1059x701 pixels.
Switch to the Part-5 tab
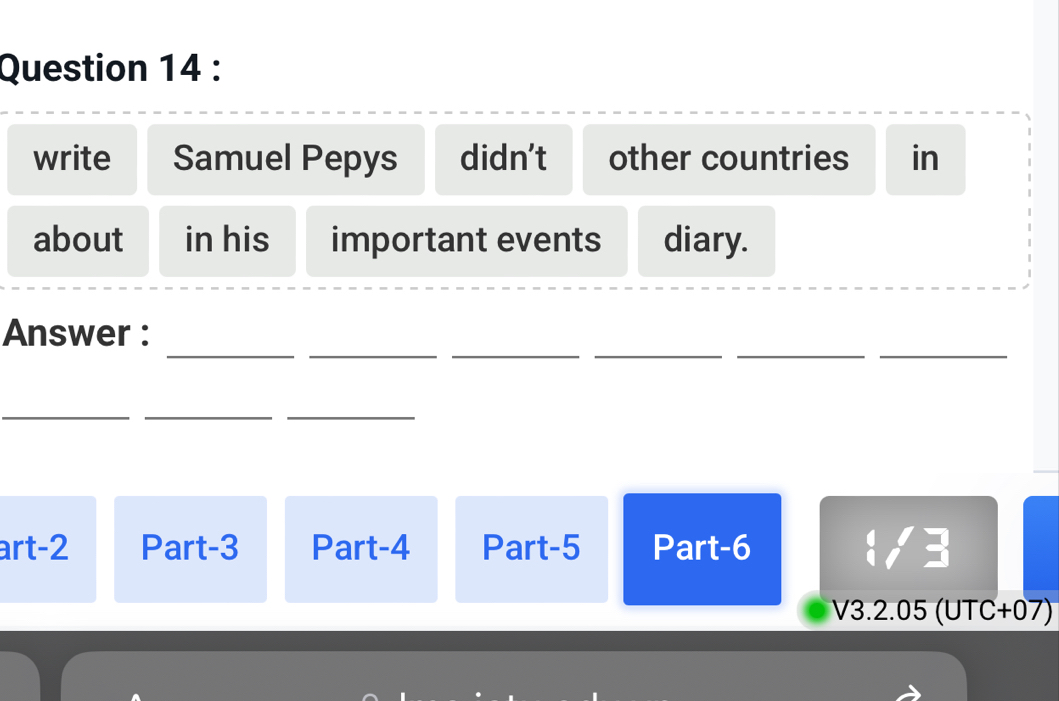[531, 549]
